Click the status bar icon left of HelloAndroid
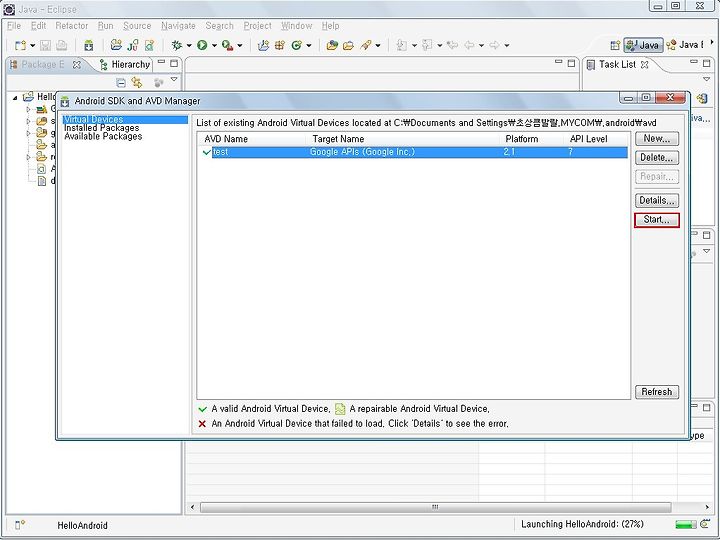This screenshot has height=540, width=720. coord(20,525)
